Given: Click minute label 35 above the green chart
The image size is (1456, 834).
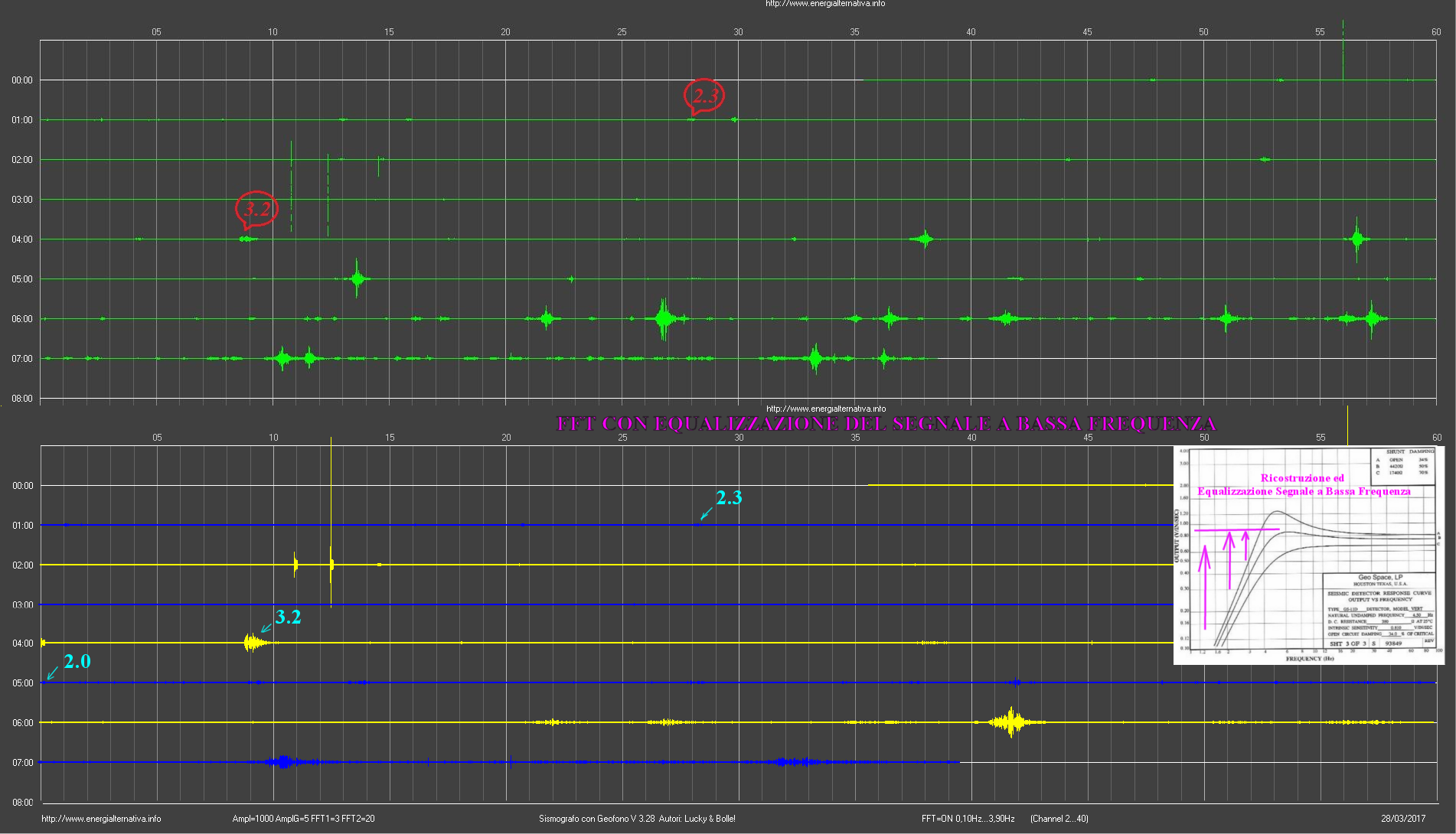Looking at the screenshot, I should 854,32.
